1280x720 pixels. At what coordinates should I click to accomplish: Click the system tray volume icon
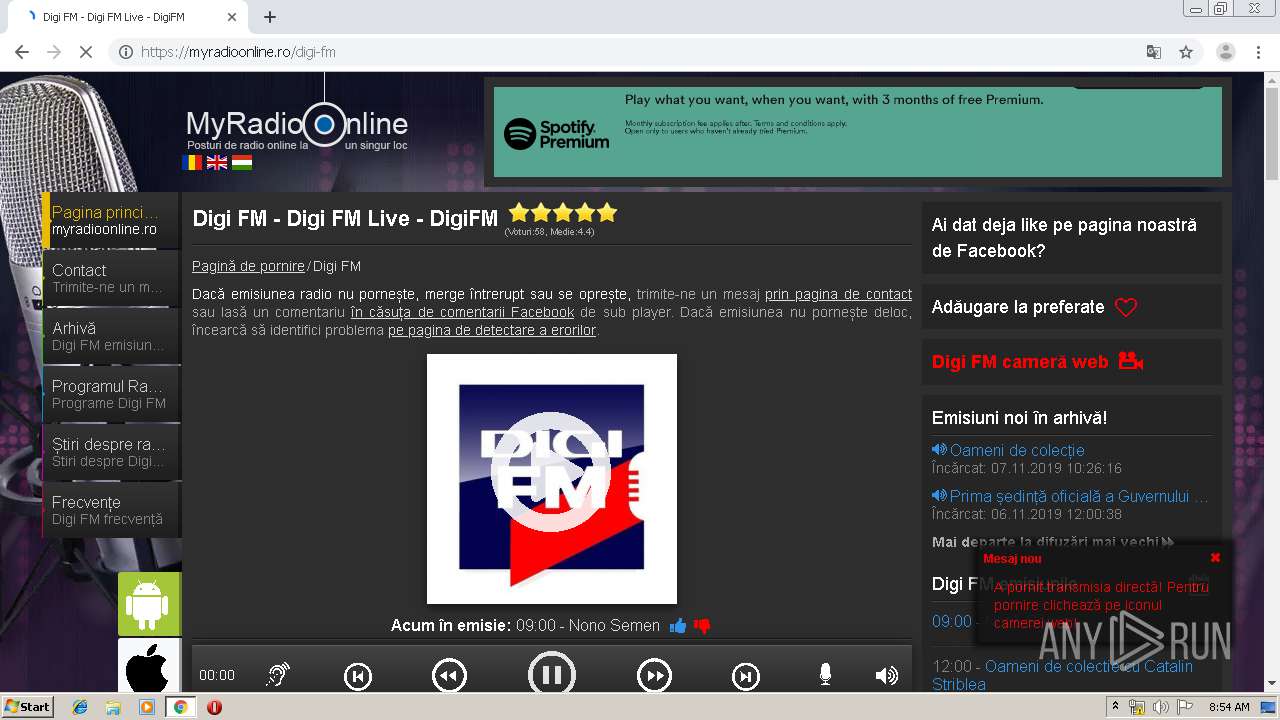pyautogui.click(x=1161, y=707)
